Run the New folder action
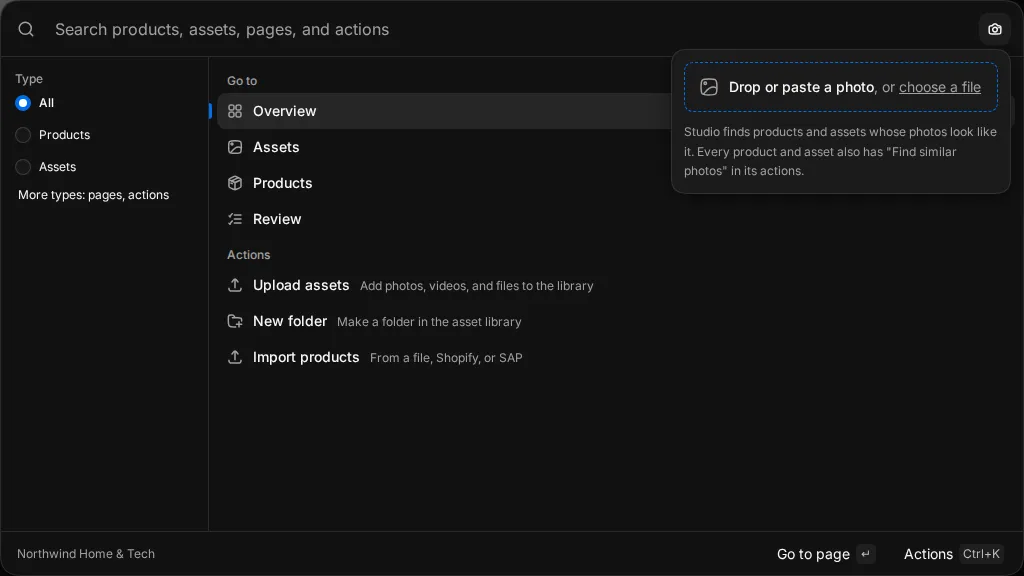Image resolution: width=1024 pixels, height=576 pixels. [x=614, y=321]
